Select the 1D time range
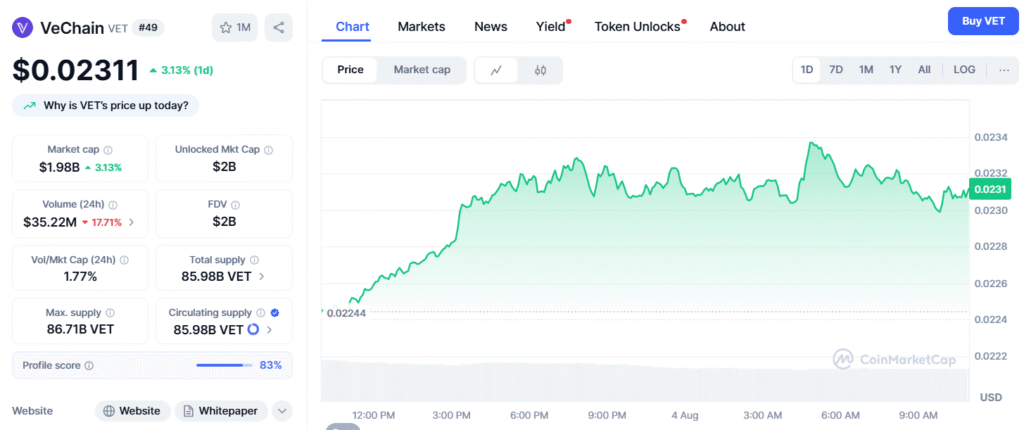Viewport: 1024px width, 430px height. [807, 70]
